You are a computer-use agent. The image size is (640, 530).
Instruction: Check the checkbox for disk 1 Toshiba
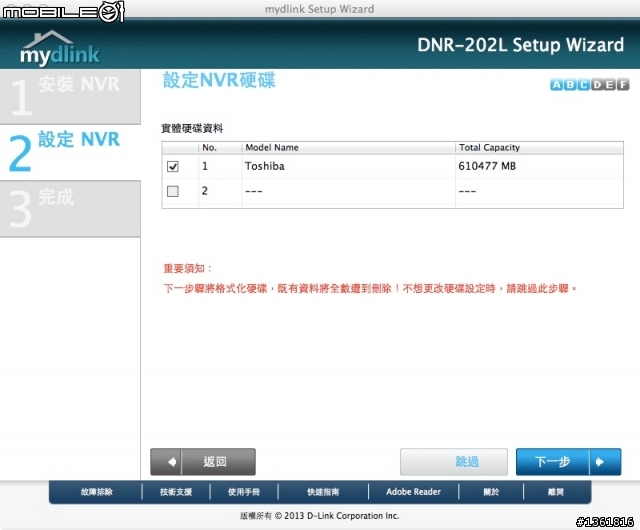point(173,167)
